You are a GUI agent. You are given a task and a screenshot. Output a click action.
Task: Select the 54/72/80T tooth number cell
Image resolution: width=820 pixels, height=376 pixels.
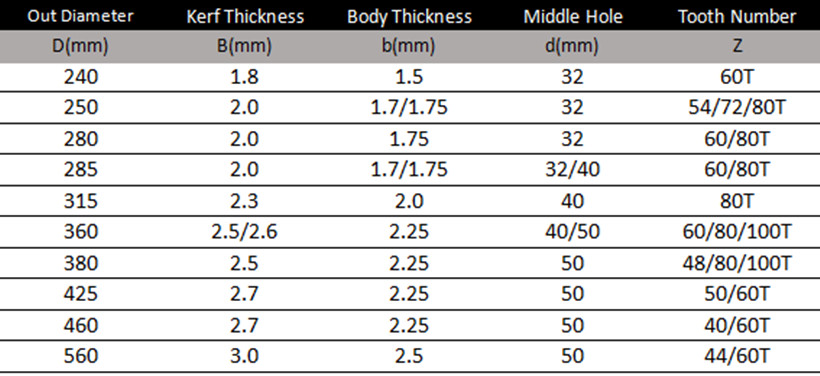737,108
